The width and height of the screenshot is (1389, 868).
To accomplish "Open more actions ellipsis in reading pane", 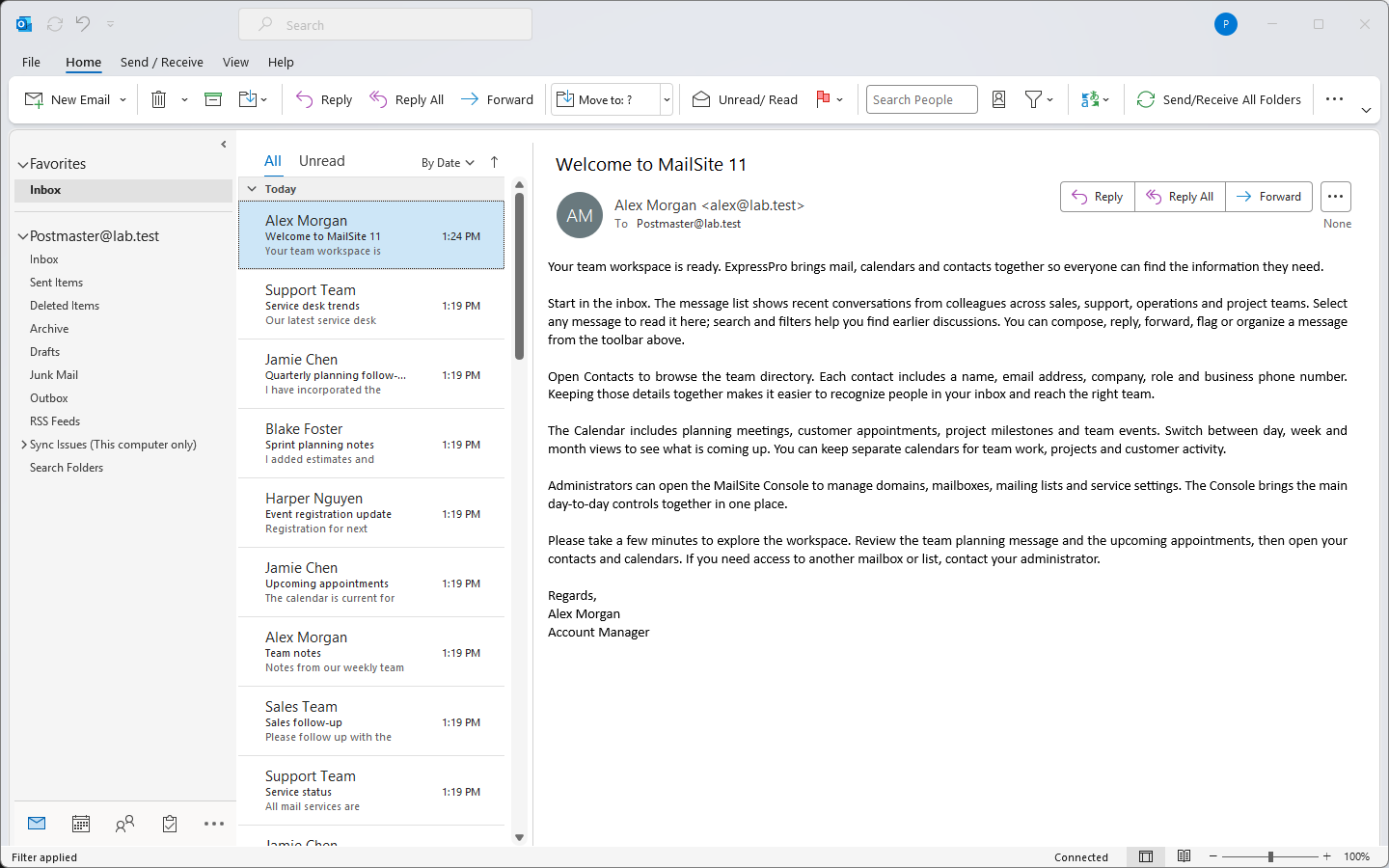I will 1336,197.
